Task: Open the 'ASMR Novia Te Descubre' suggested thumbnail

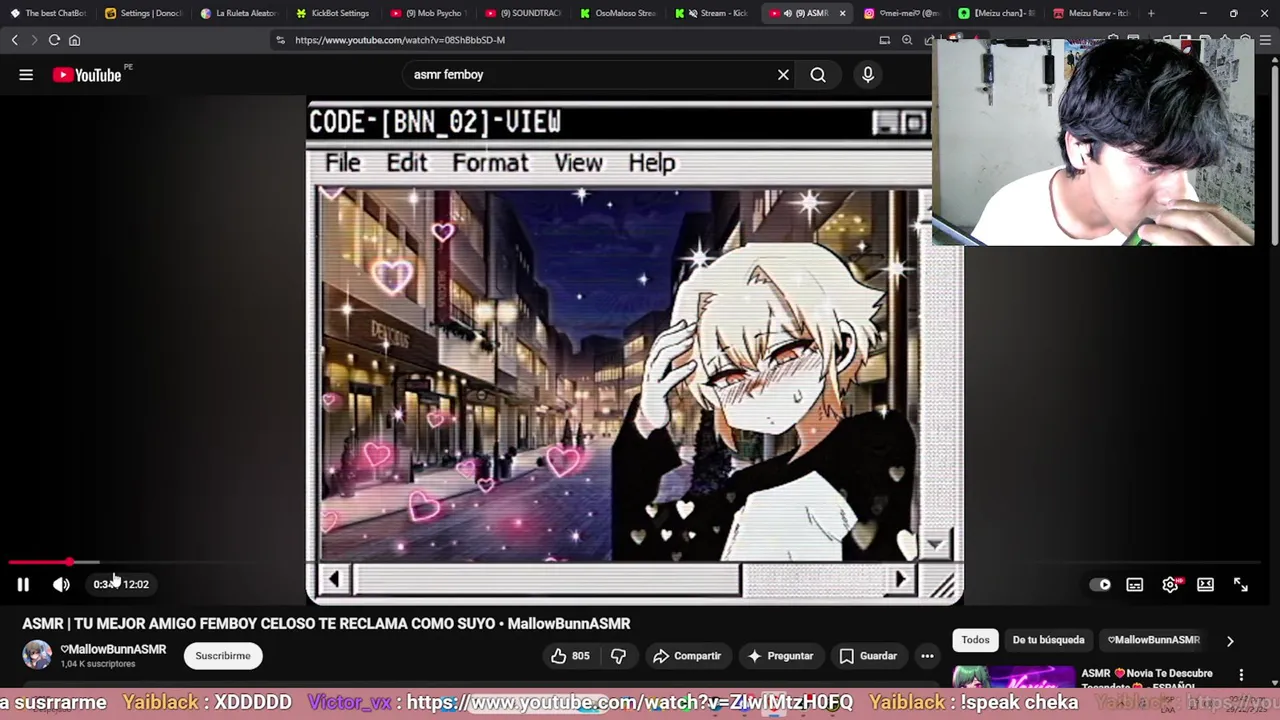Action: tap(1013, 678)
